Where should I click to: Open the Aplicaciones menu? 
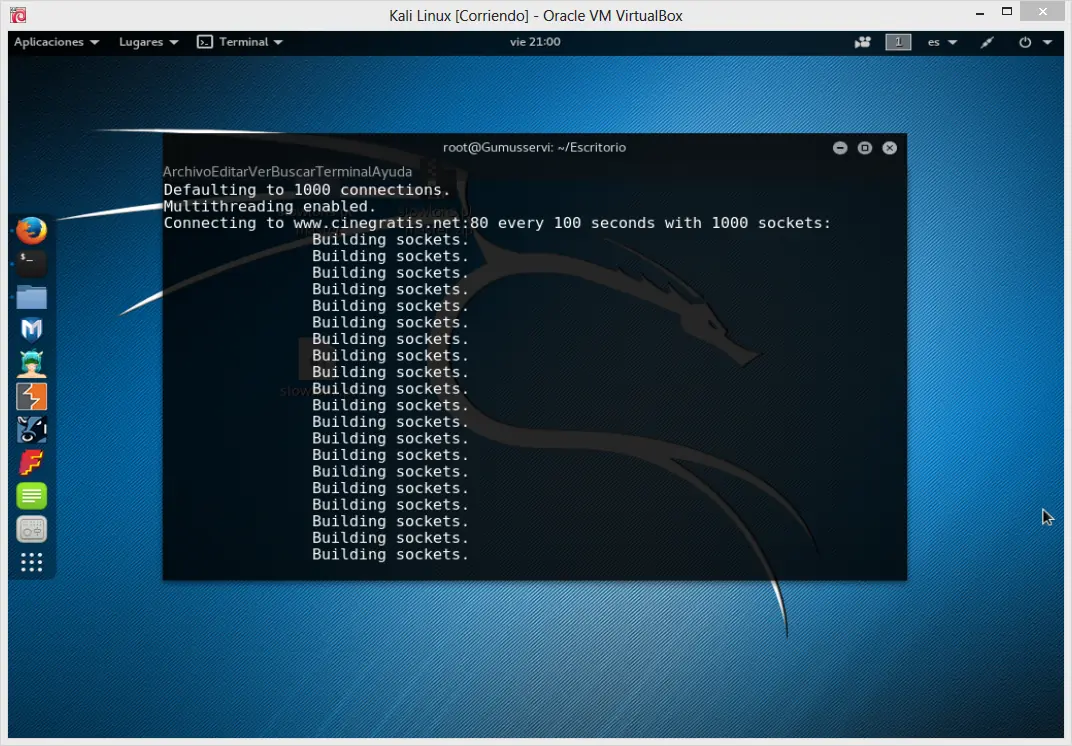[57, 42]
